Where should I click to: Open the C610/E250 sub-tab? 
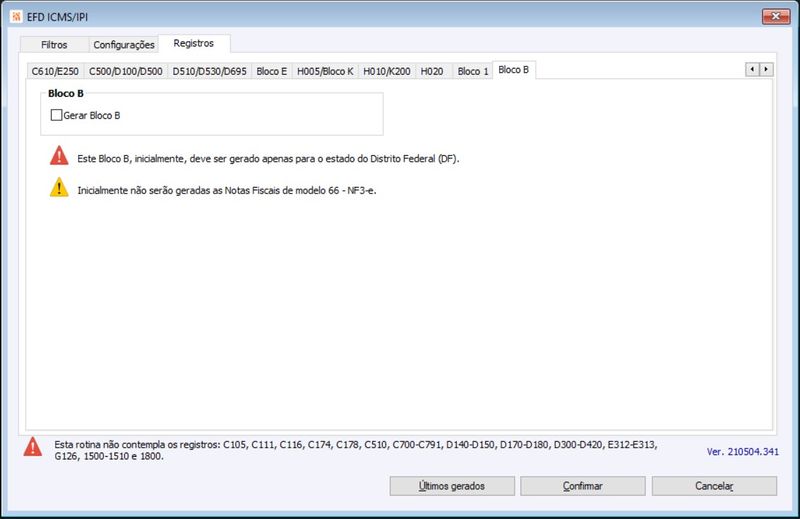[55, 71]
